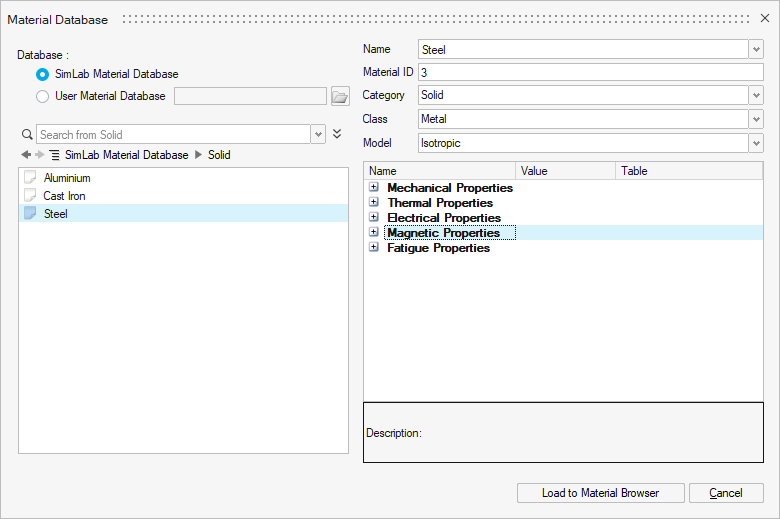Click the browse folder icon for User Material Database

coord(340,97)
